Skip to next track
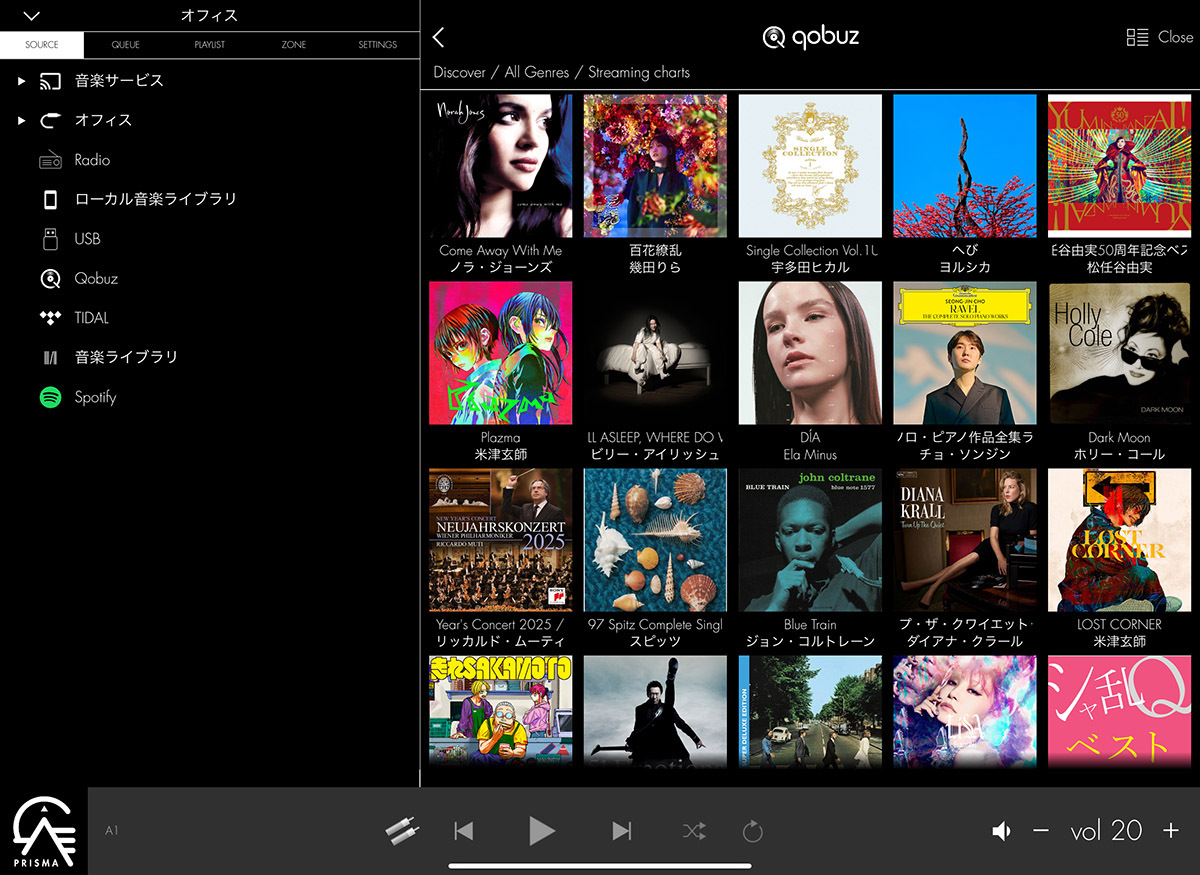 621,831
